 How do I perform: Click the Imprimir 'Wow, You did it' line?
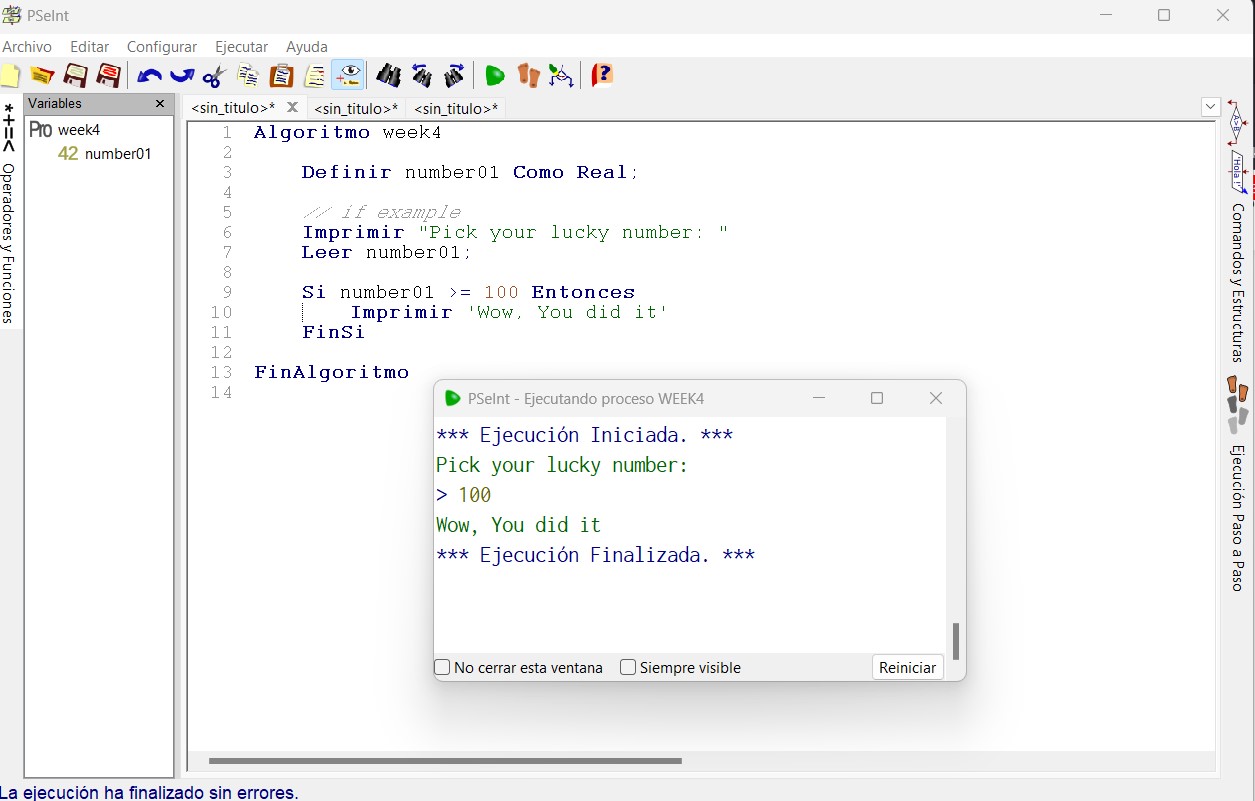pos(509,312)
